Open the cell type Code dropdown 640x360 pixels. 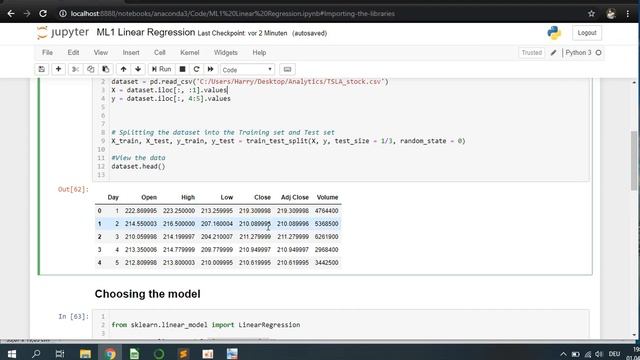click(x=247, y=70)
